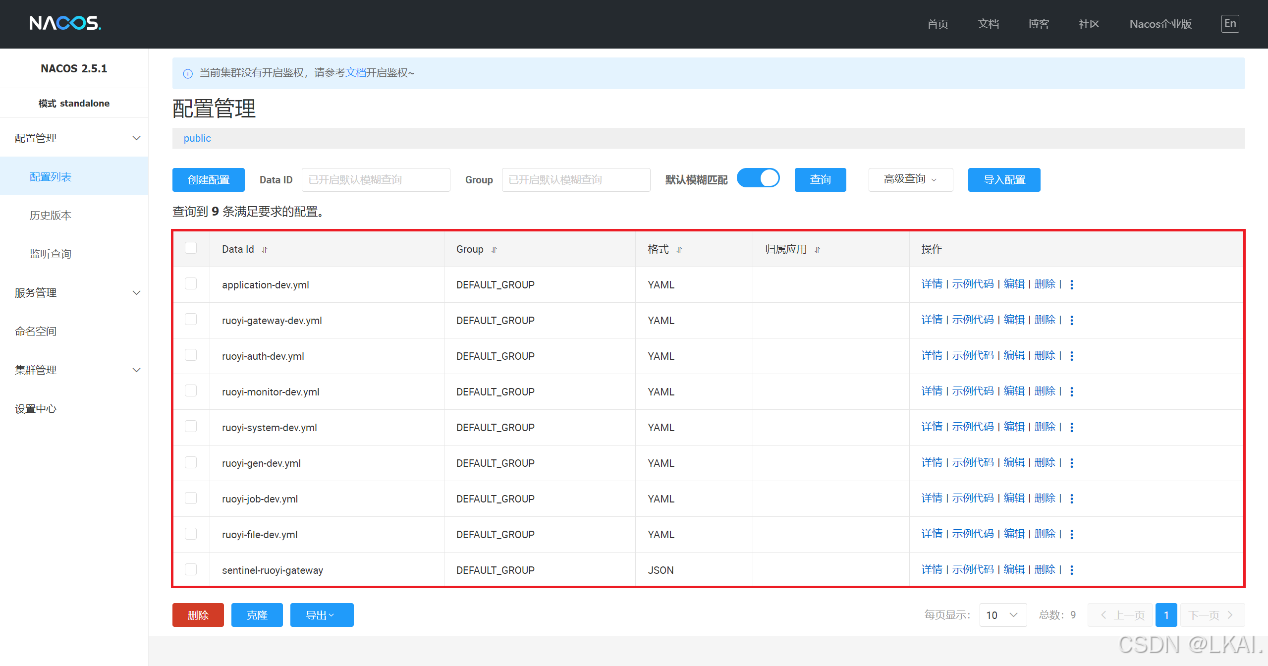Open more actions menu for sentinel-ruoyi-gateway

click(x=1072, y=570)
